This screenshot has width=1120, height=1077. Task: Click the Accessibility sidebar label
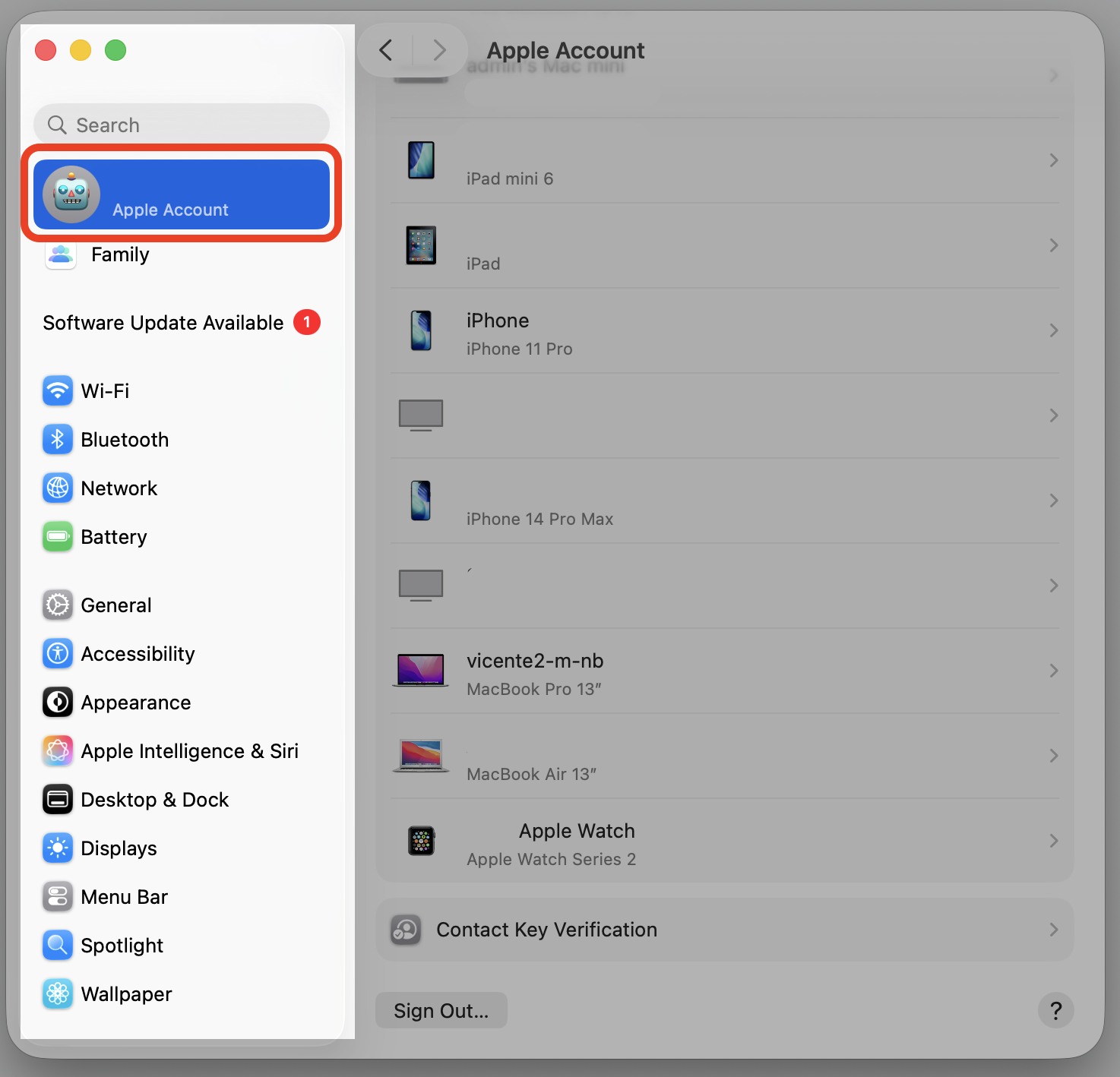(x=138, y=654)
